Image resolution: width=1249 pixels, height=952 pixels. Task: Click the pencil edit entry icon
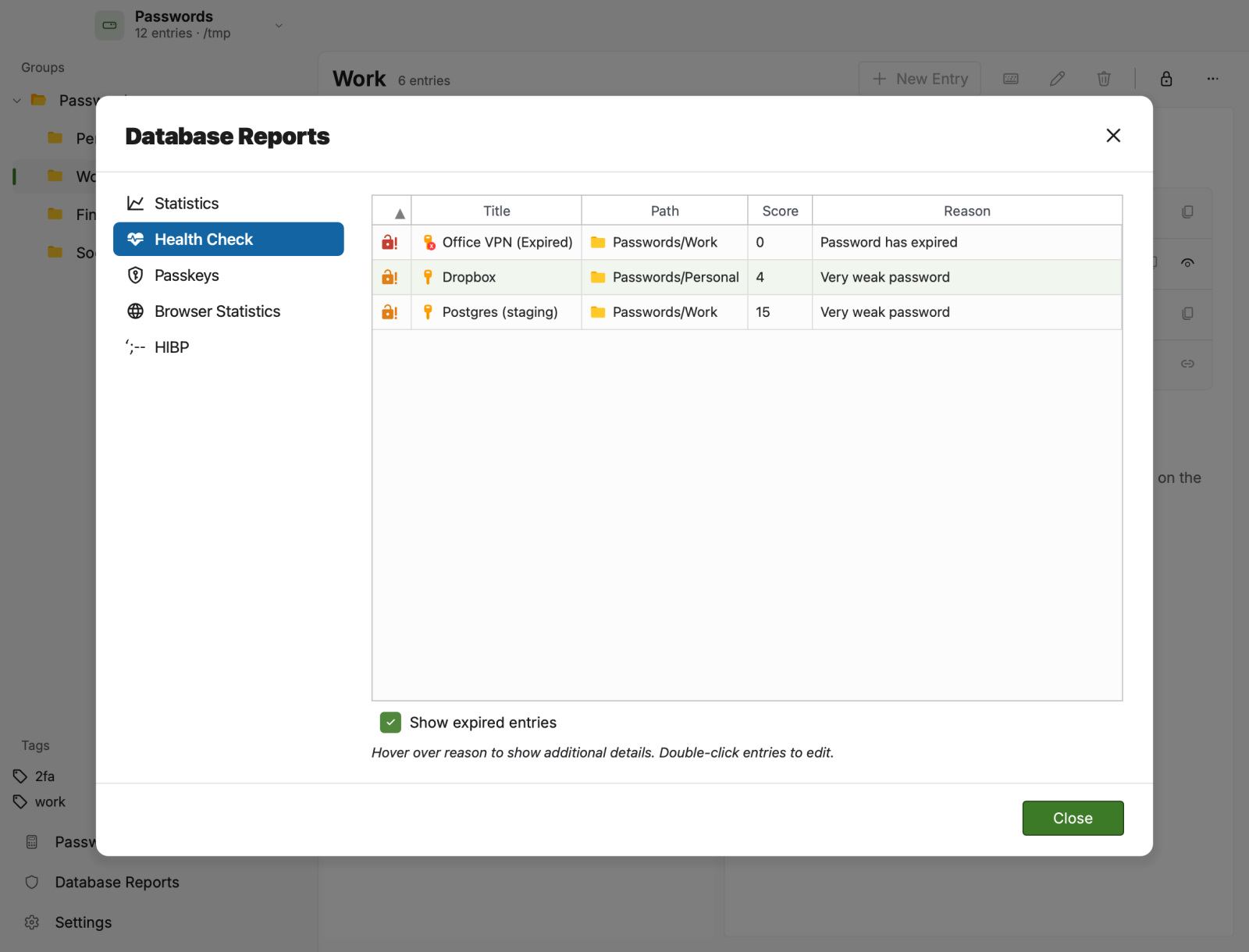(x=1057, y=79)
